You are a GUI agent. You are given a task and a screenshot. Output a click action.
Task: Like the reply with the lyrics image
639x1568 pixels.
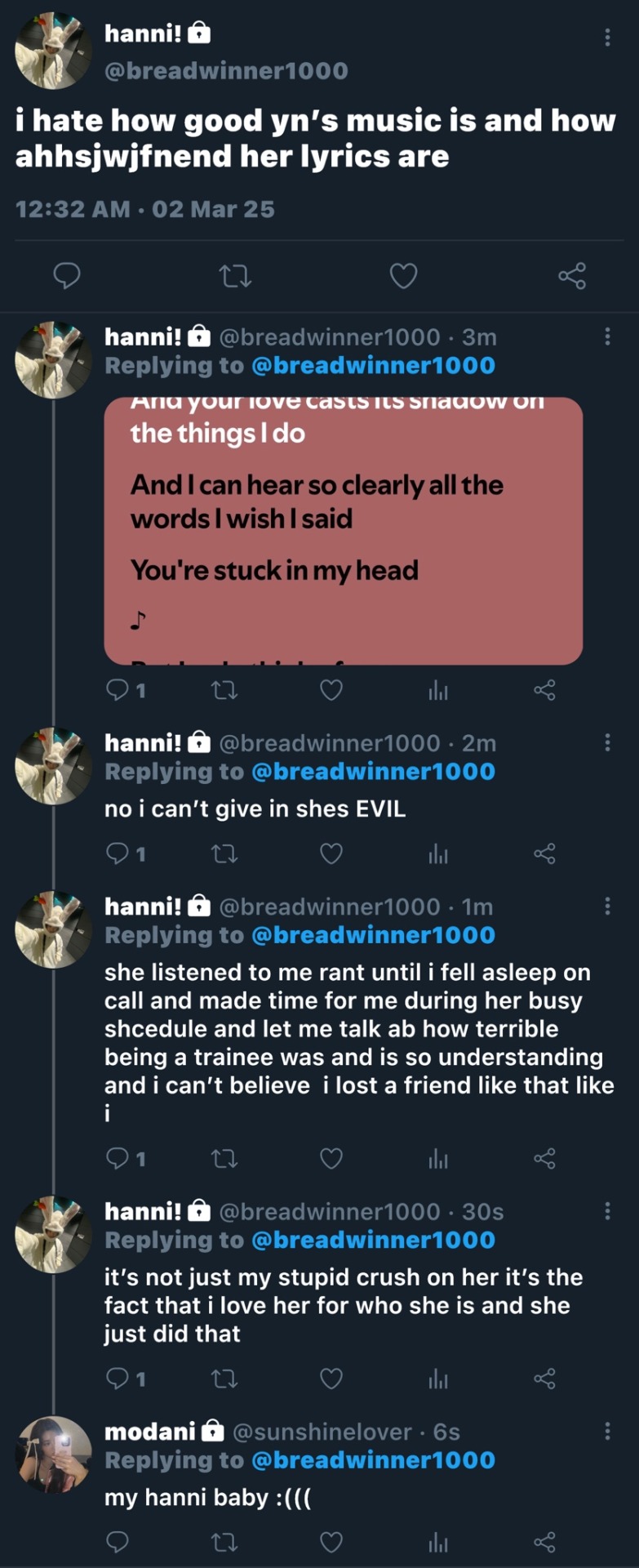coord(331,691)
